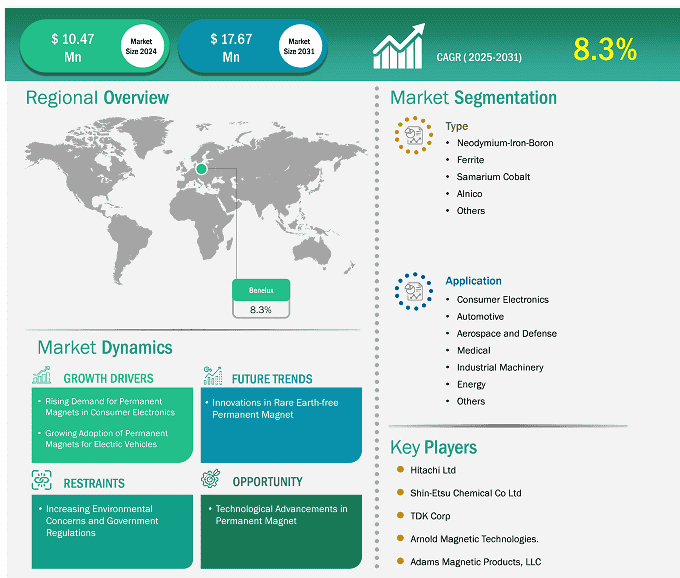The image size is (680, 578).
Task: Click the Growth Drivers bar chart icon
Action: click(42, 376)
